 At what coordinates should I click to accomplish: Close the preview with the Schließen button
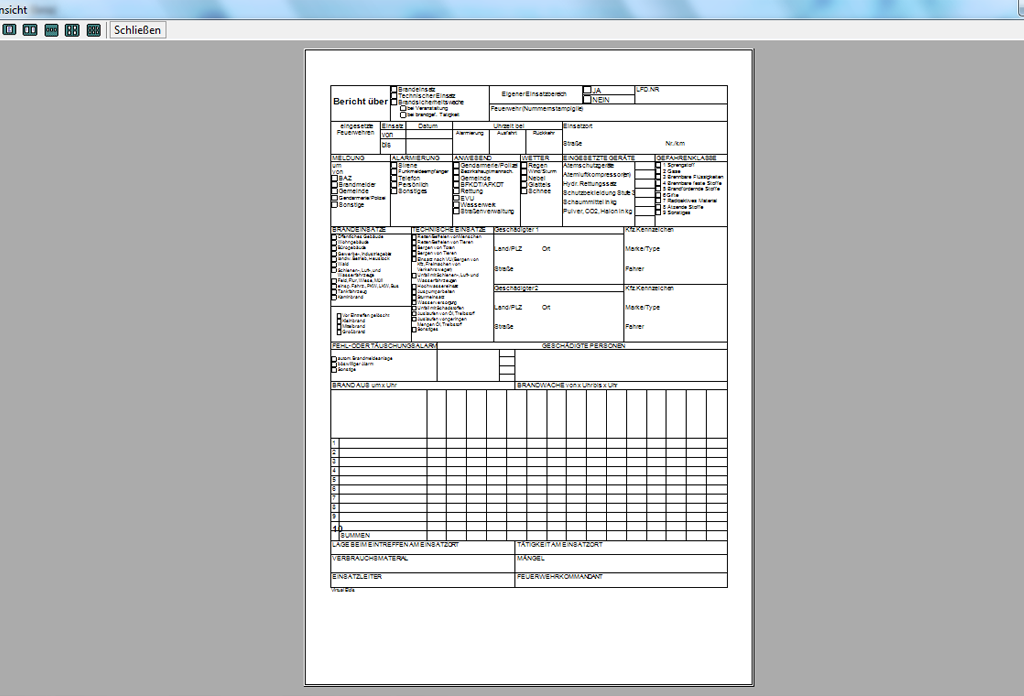137,30
